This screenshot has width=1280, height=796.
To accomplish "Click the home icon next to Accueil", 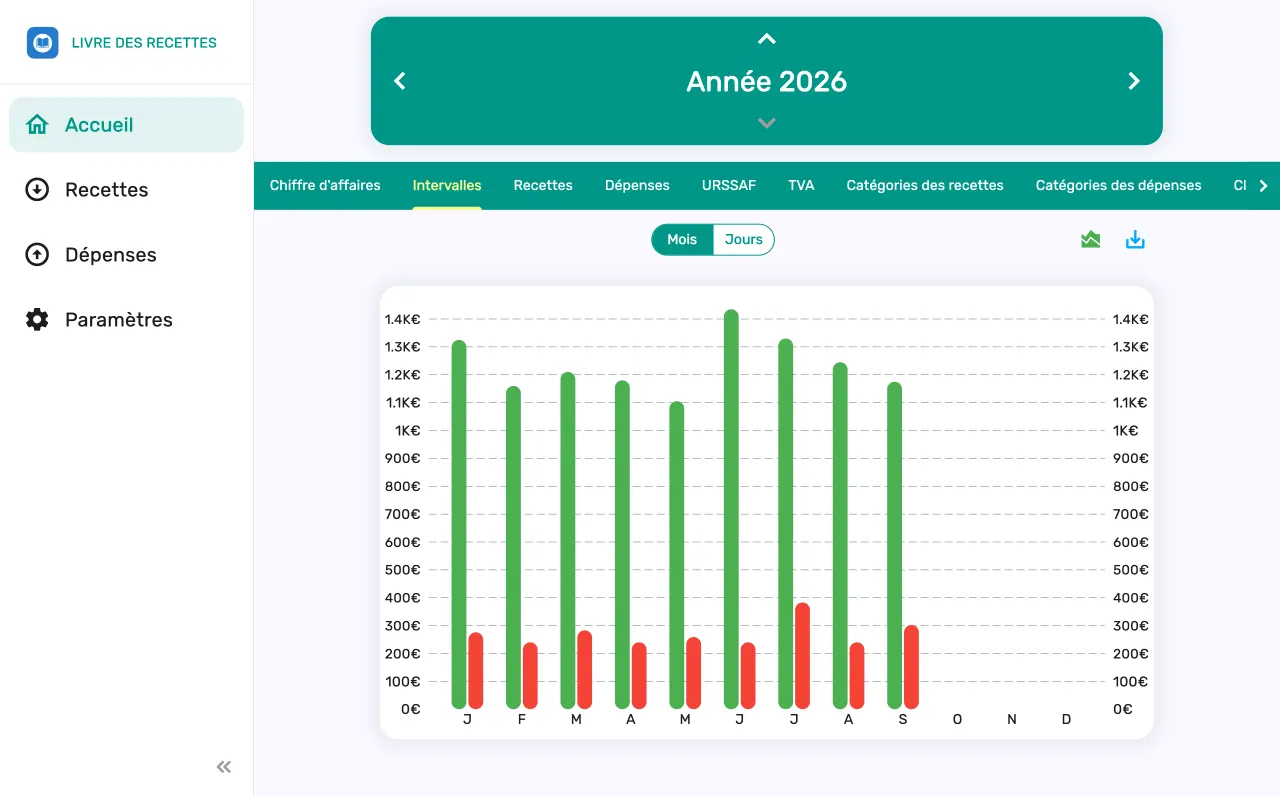I will [x=37, y=125].
